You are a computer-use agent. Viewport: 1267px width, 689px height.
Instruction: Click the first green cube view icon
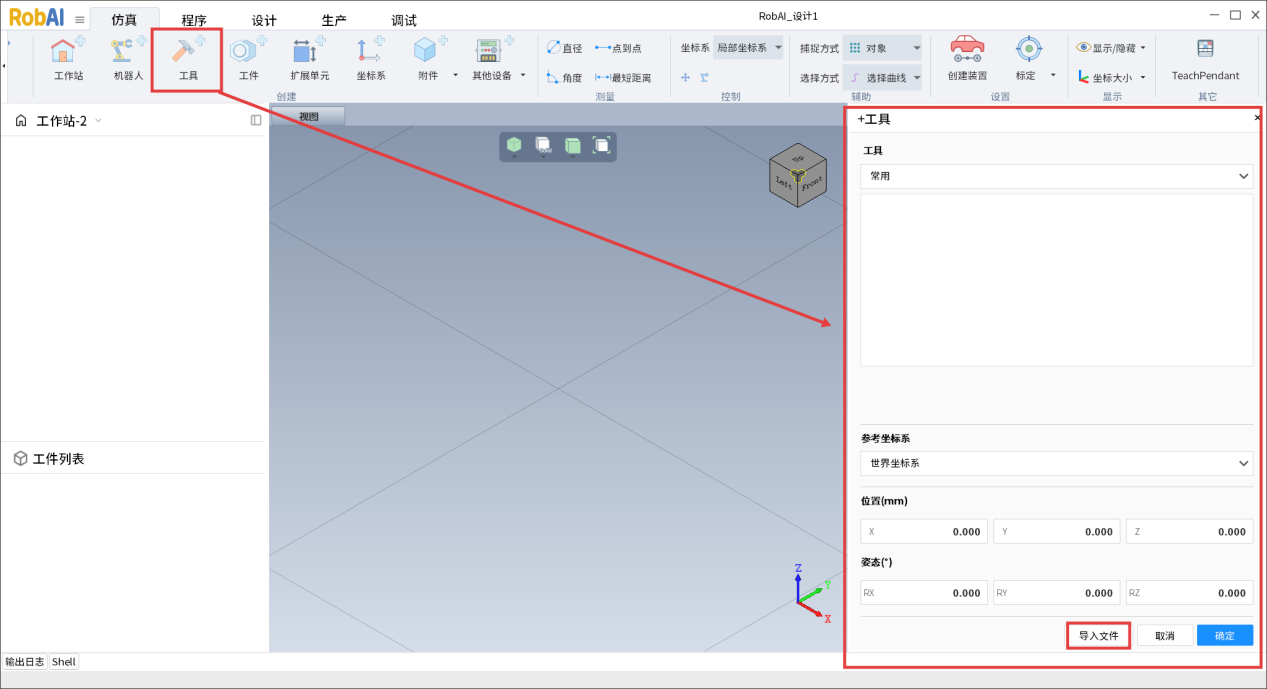click(514, 145)
